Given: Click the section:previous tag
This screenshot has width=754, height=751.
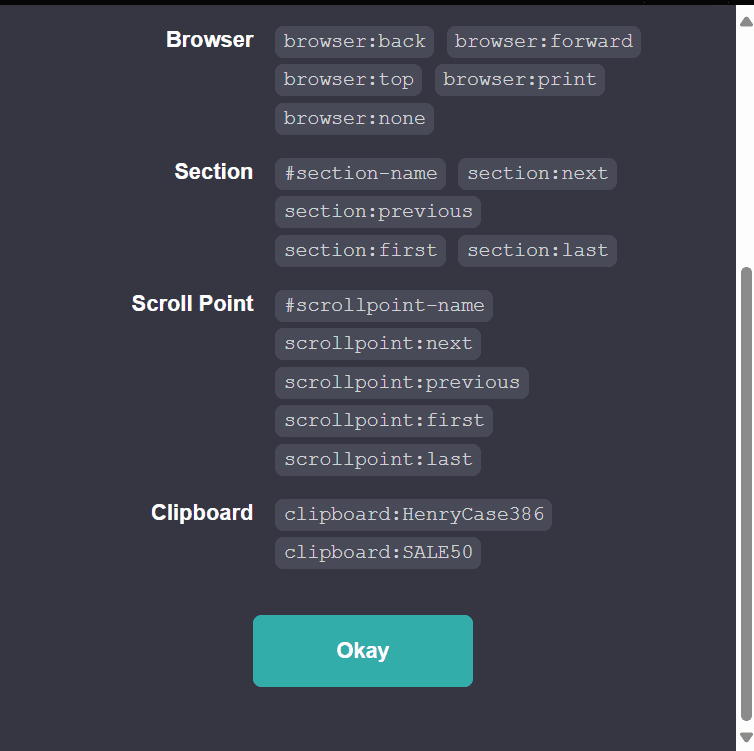Looking at the screenshot, I should (378, 212).
